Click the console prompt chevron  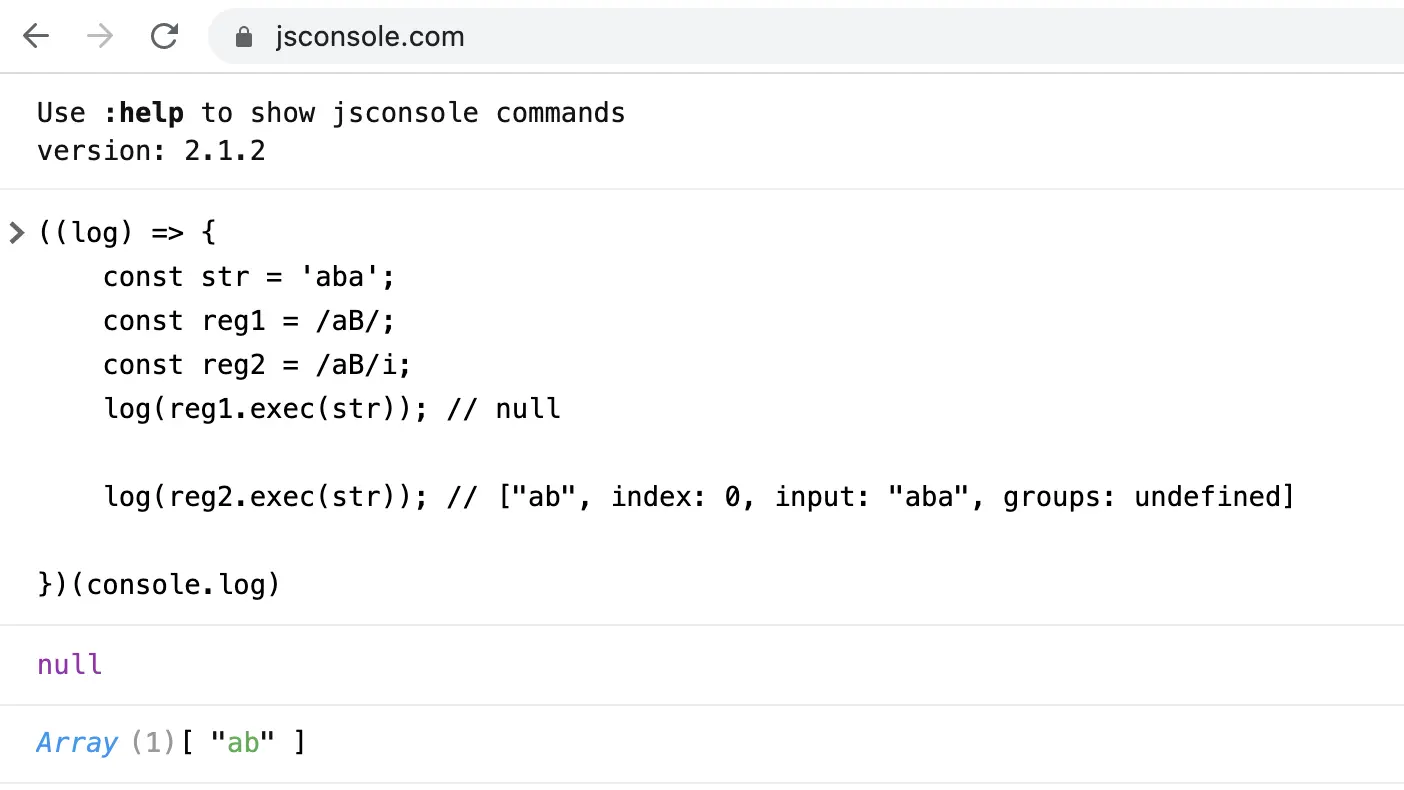[x=16, y=234]
